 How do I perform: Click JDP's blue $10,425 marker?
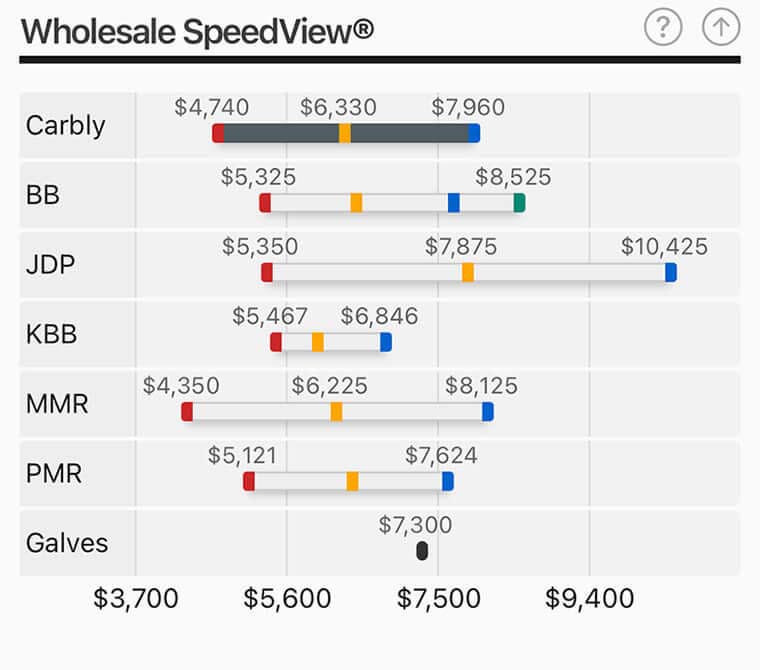pos(671,272)
